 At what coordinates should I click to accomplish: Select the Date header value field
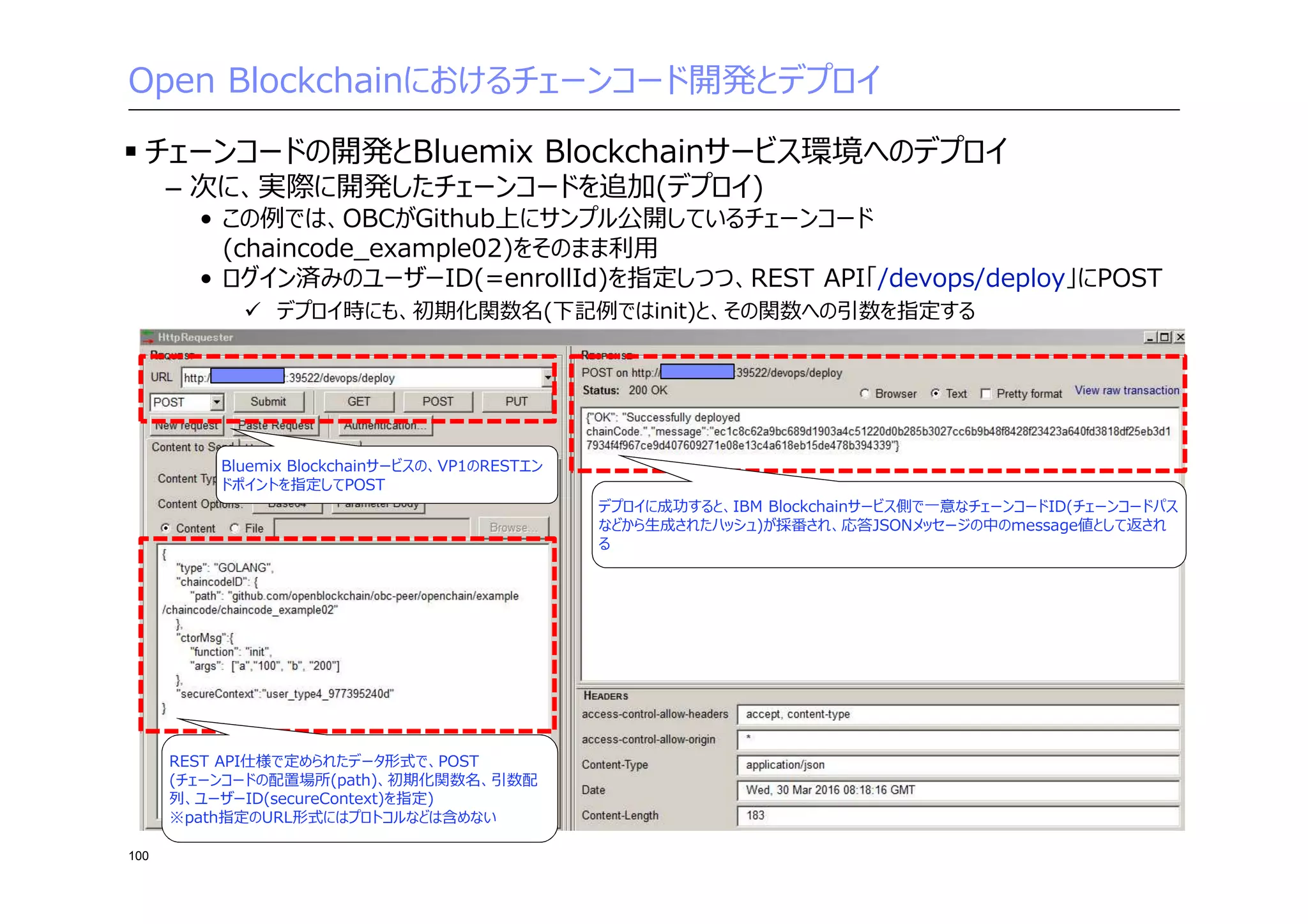(x=958, y=790)
